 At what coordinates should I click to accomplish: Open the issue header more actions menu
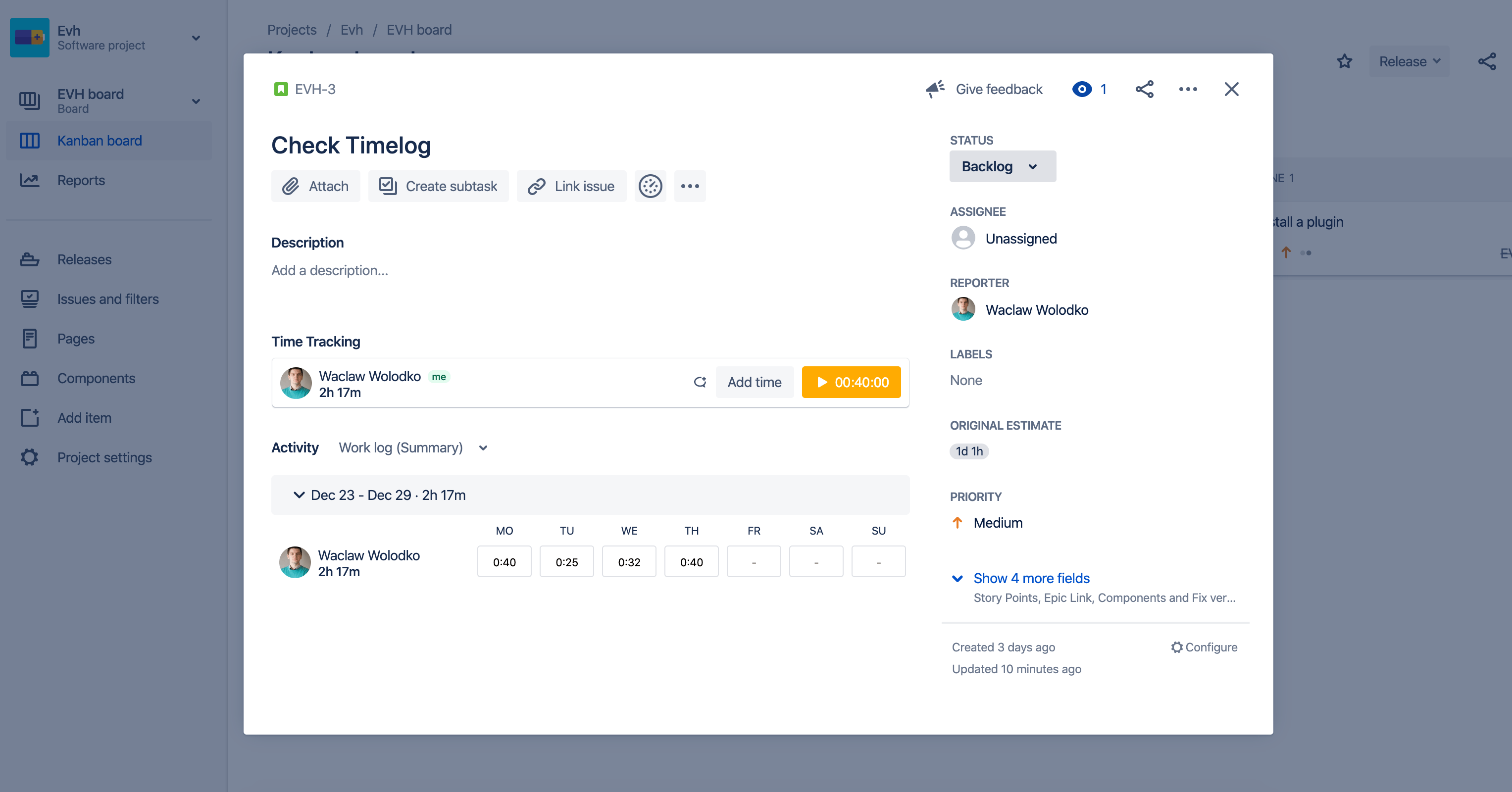tap(1187, 89)
